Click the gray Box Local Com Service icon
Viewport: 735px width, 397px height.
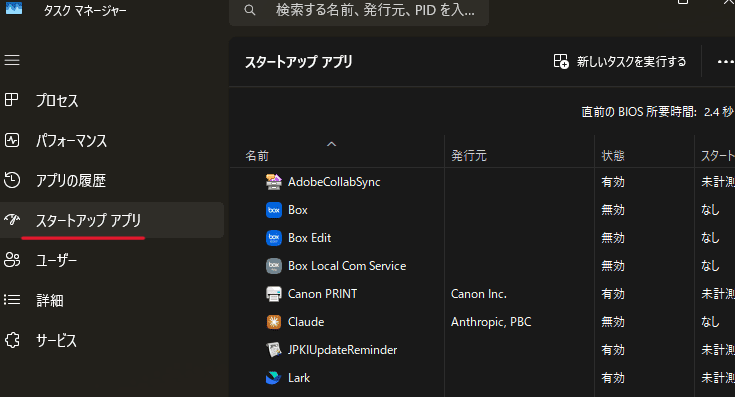coord(274,266)
